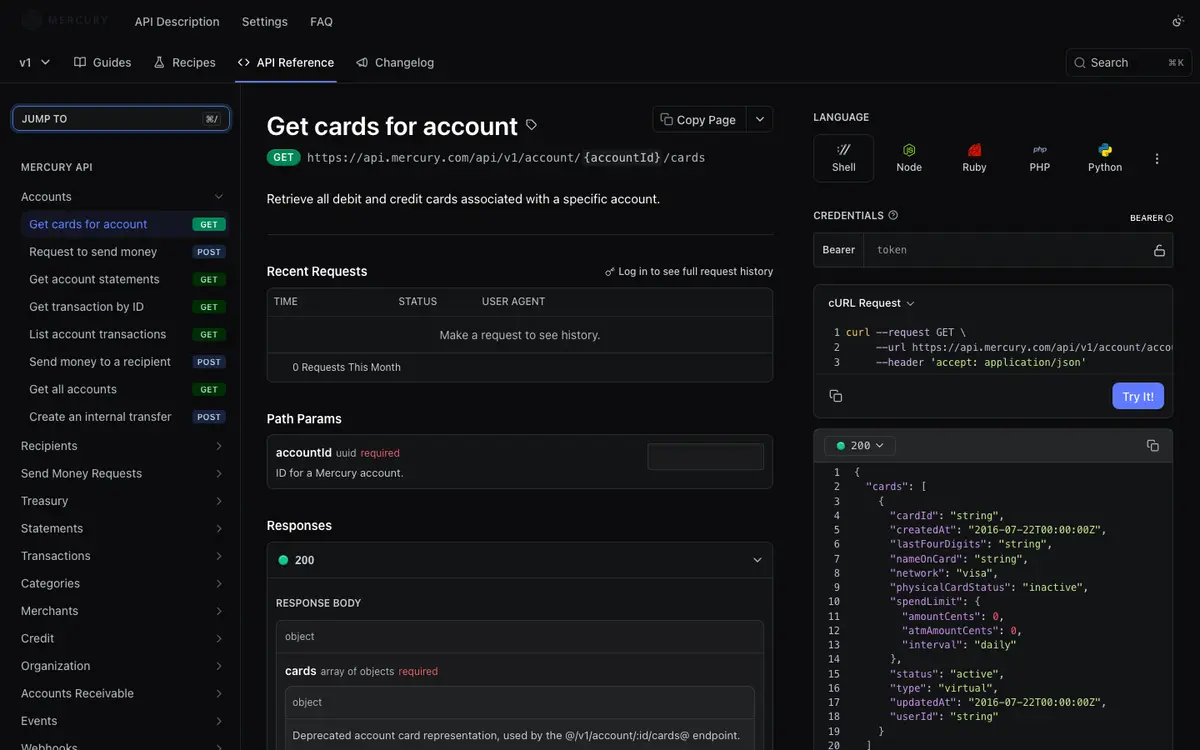Open Get account statements endpoint
Image resolution: width=1200 pixels, height=750 pixels.
pyautogui.click(x=126, y=279)
